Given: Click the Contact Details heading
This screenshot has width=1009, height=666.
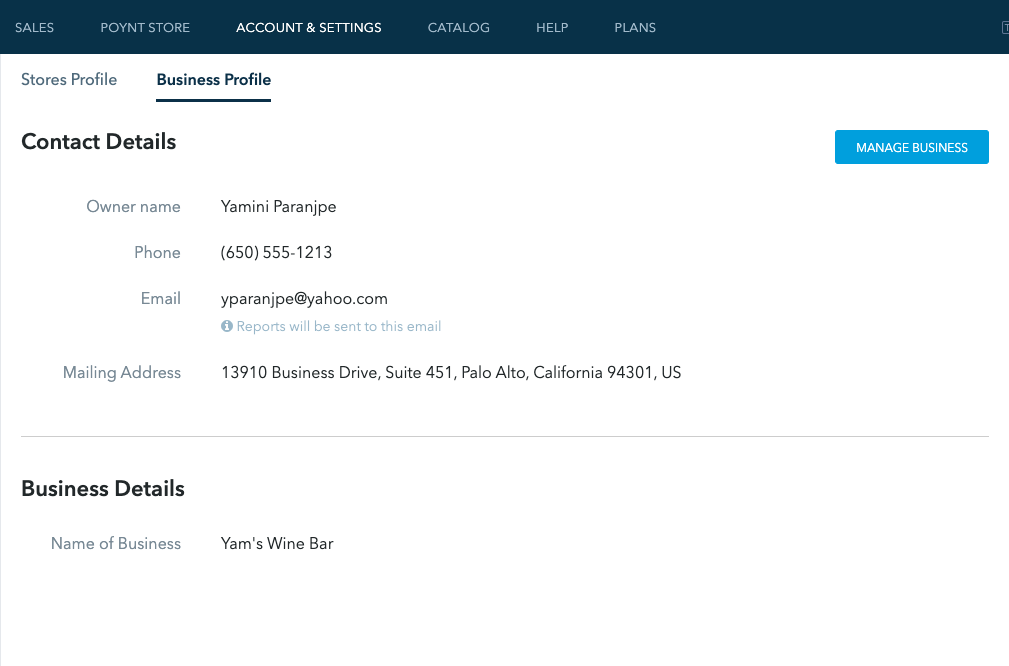Looking at the screenshot, I should (x=98, y=142).
